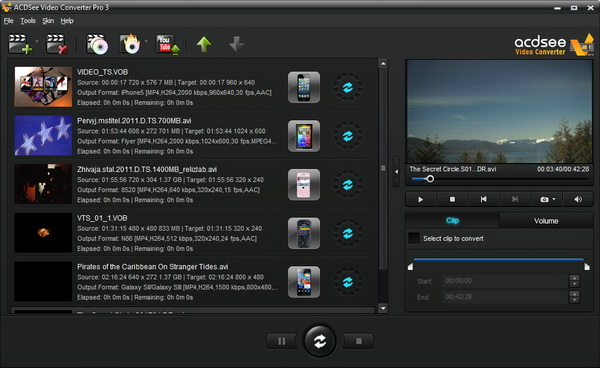The image size is (600, 368).
Task: Collapse preview panel with side arrow
Action: coord(396,172)
